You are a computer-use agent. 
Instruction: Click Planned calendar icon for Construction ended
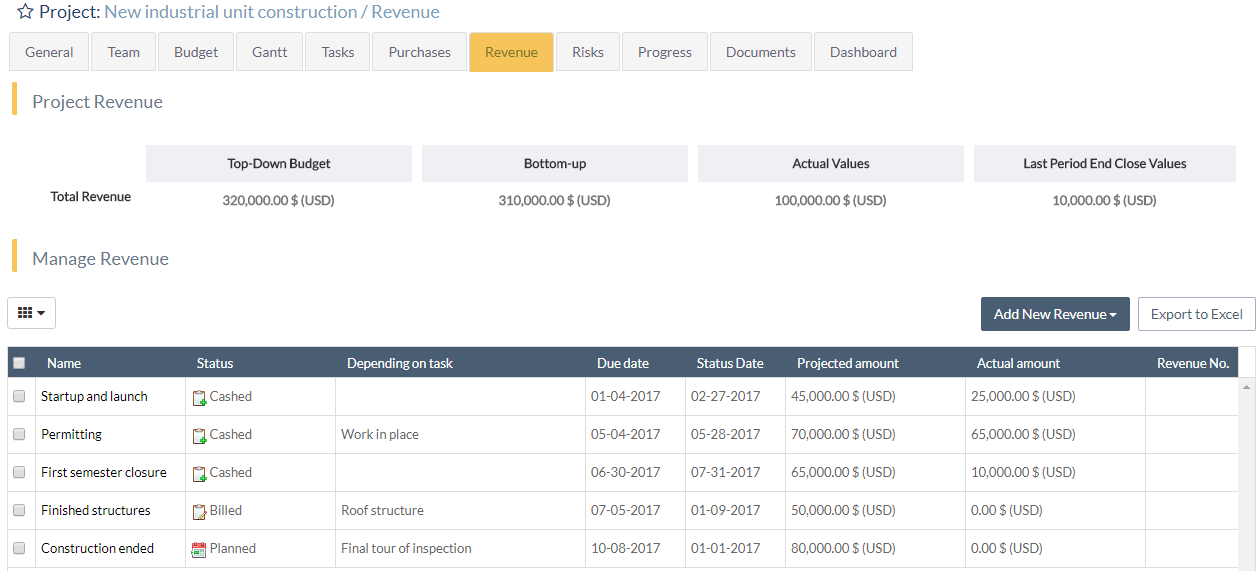pos(199,549)
